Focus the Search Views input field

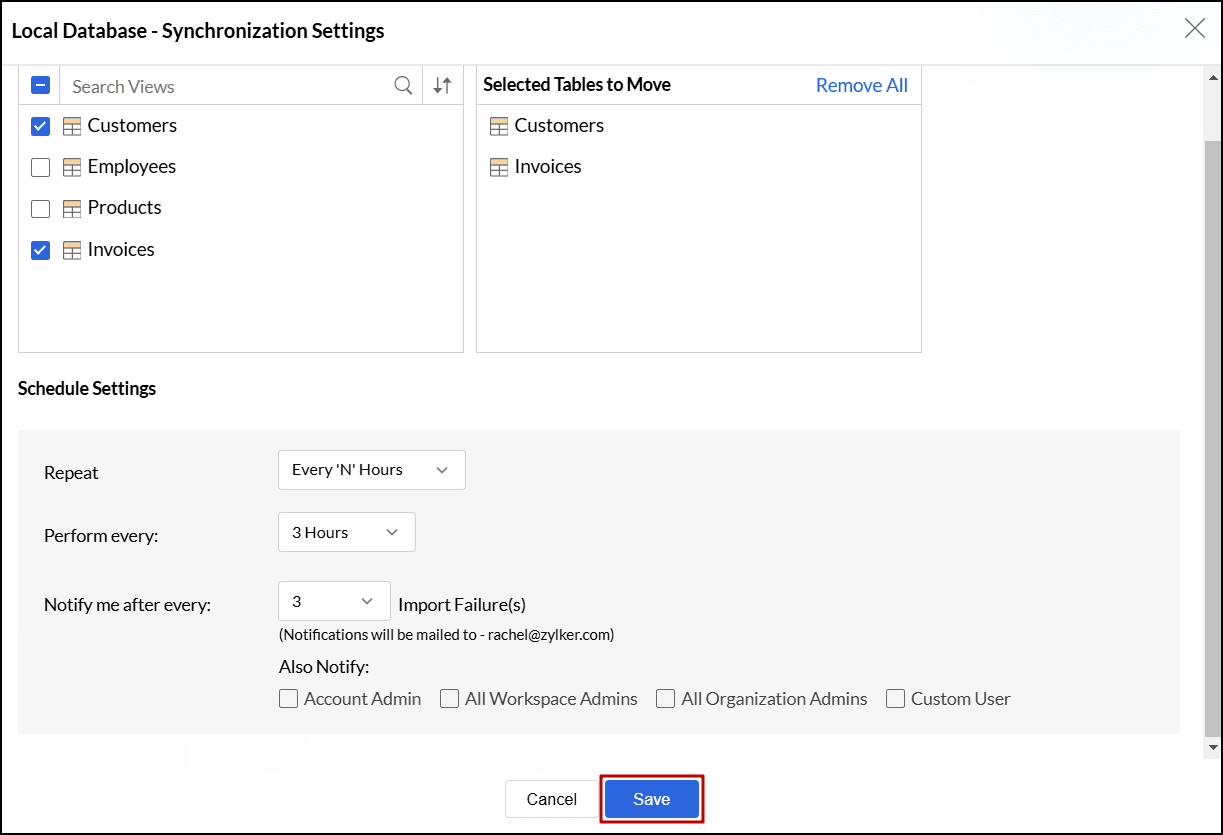225,86
